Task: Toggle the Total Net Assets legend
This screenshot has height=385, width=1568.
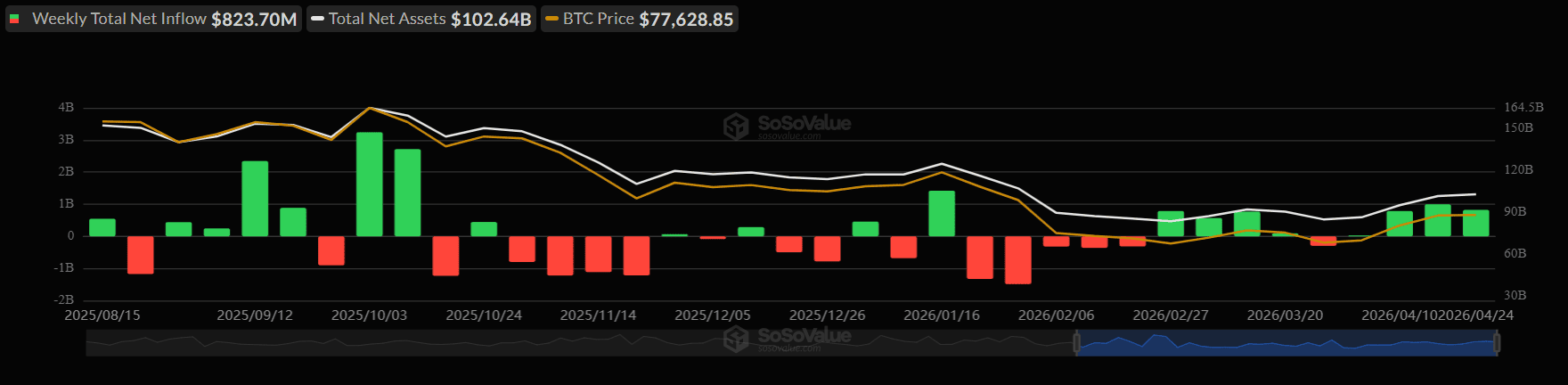Action: point(421,19)
